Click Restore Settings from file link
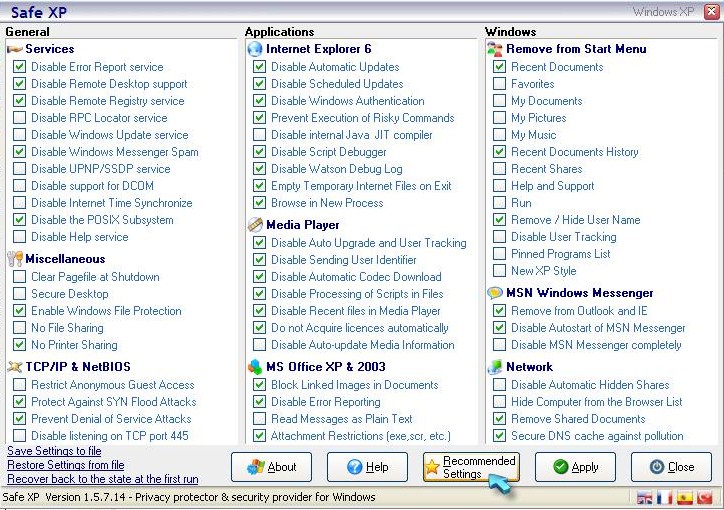 point(66,465)
